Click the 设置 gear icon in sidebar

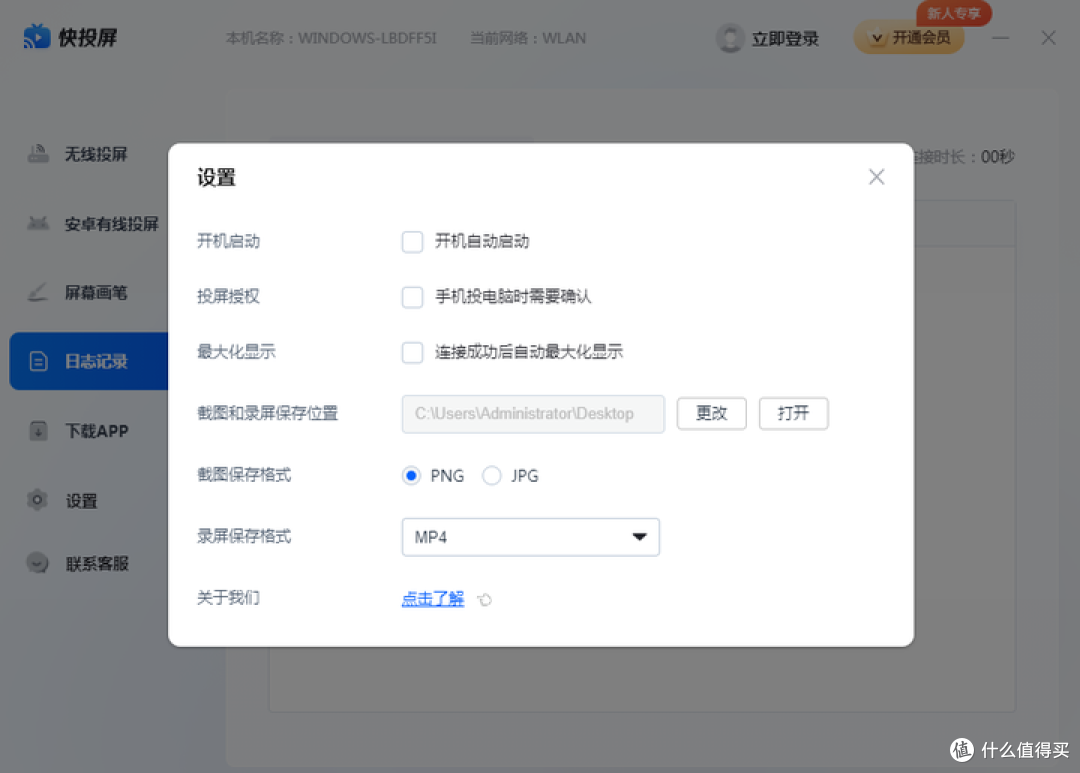(x=38, y=500)
